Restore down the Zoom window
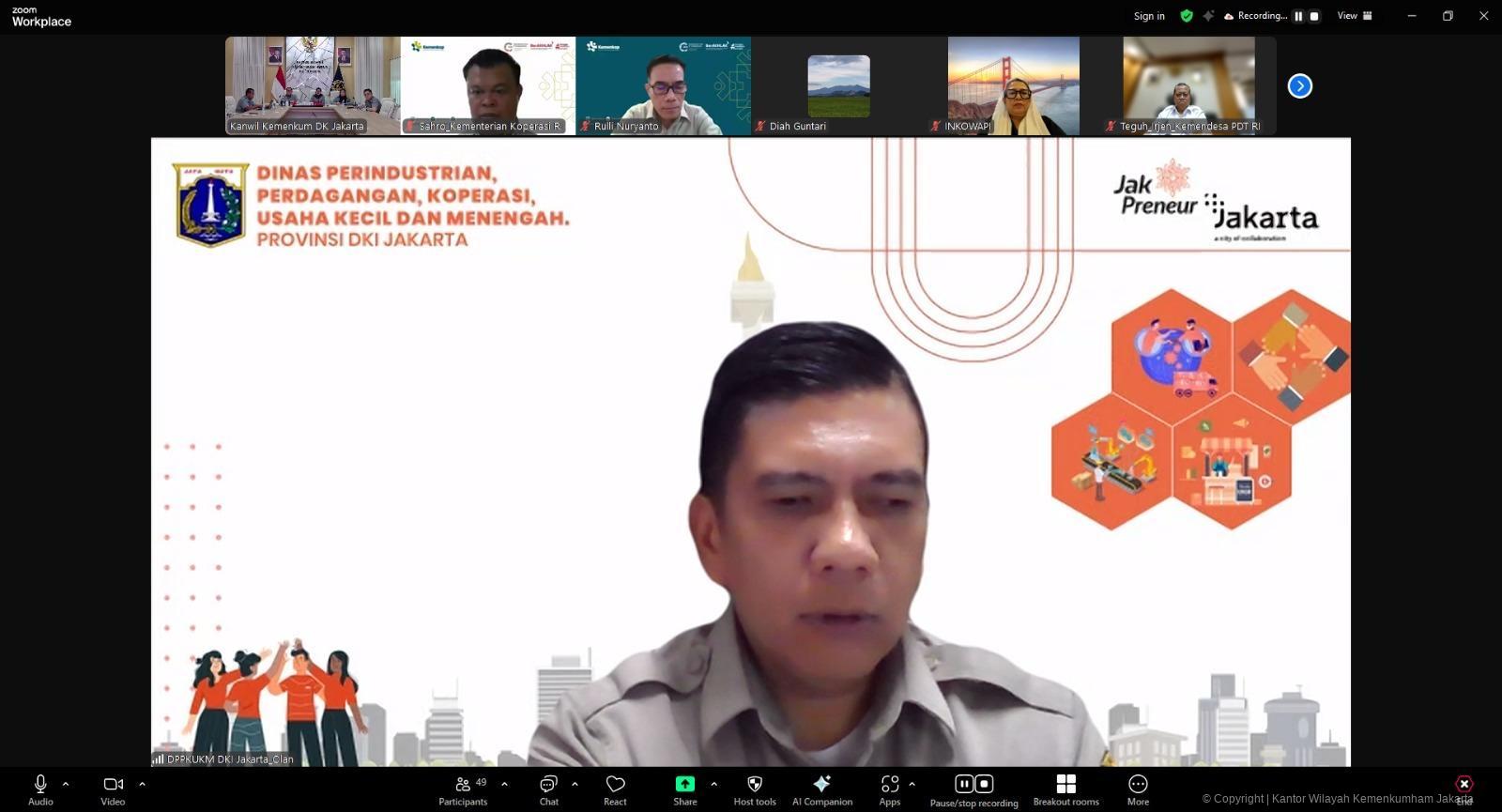This screenshot has width=1502, height=812. (x=1448, y=16)
